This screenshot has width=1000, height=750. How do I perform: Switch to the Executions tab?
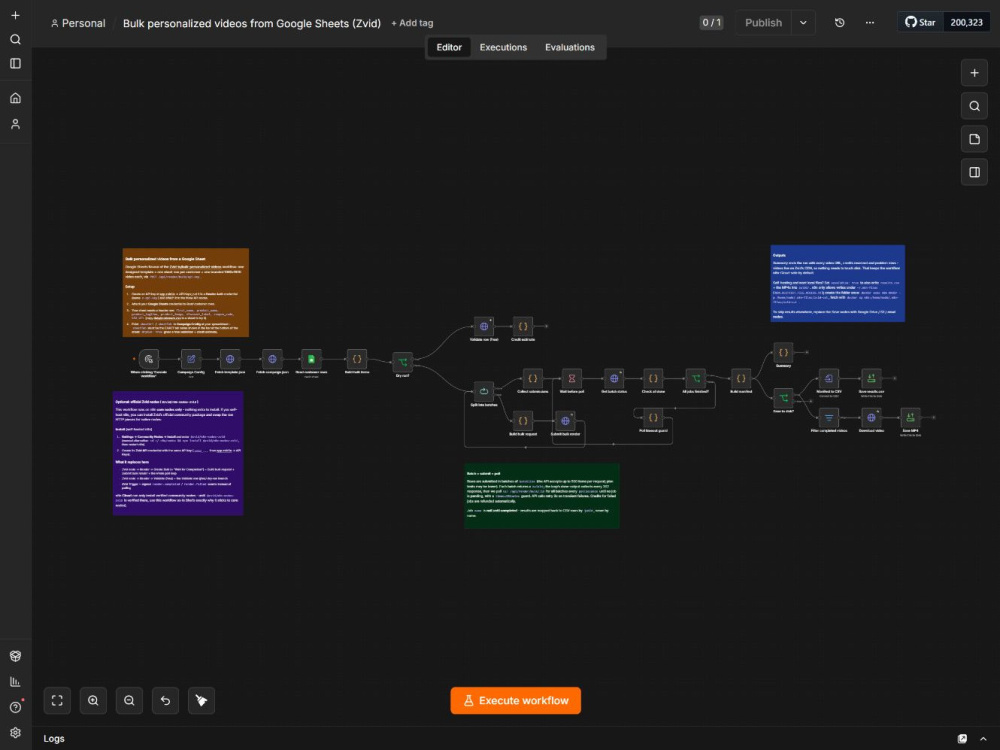(x=503, y=47)
